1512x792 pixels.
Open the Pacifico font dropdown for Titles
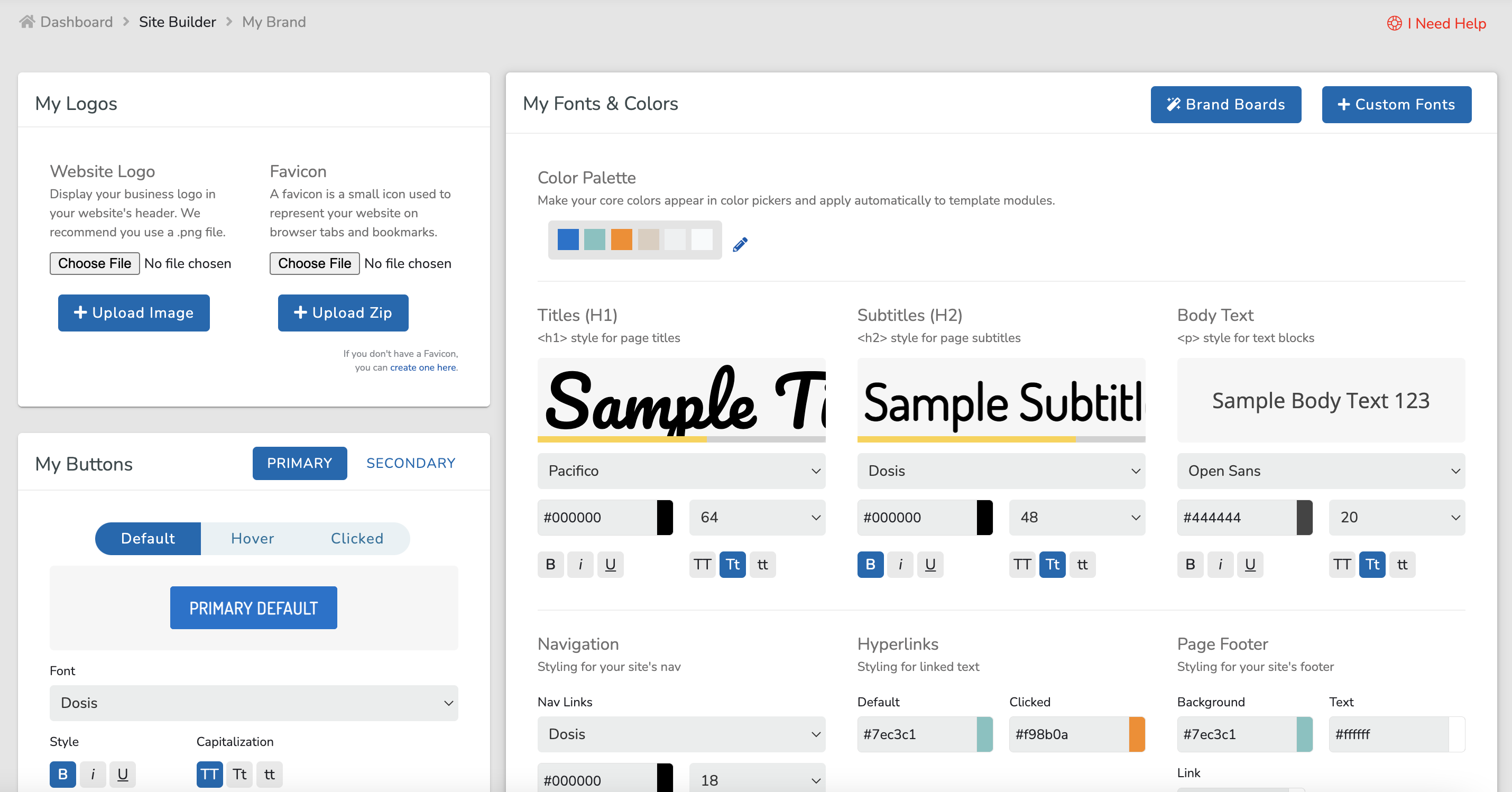coord(681,471)
